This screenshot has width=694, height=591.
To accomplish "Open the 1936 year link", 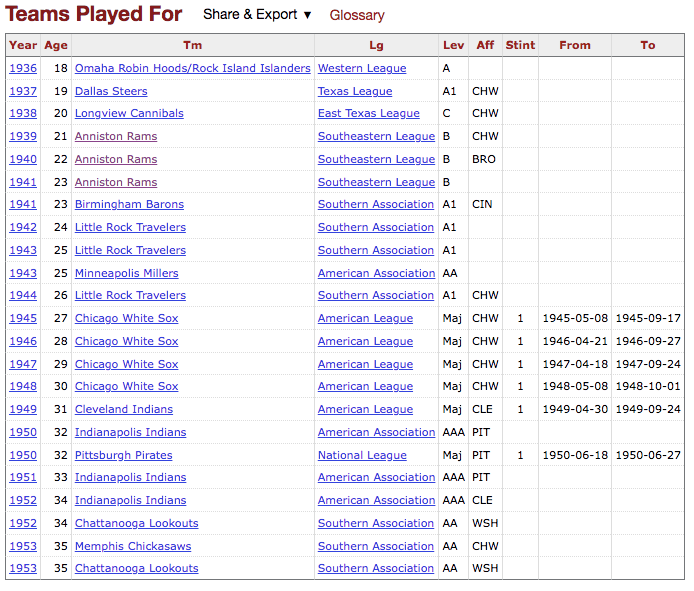I will pyautogui.click(x=23, y=68).
